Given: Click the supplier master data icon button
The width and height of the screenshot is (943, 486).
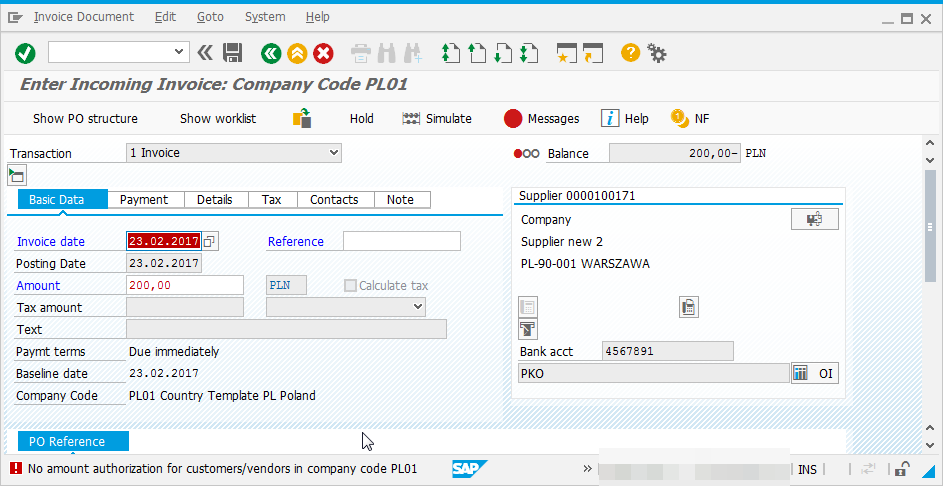Looking at the screenshot, I should click(814, 220).
